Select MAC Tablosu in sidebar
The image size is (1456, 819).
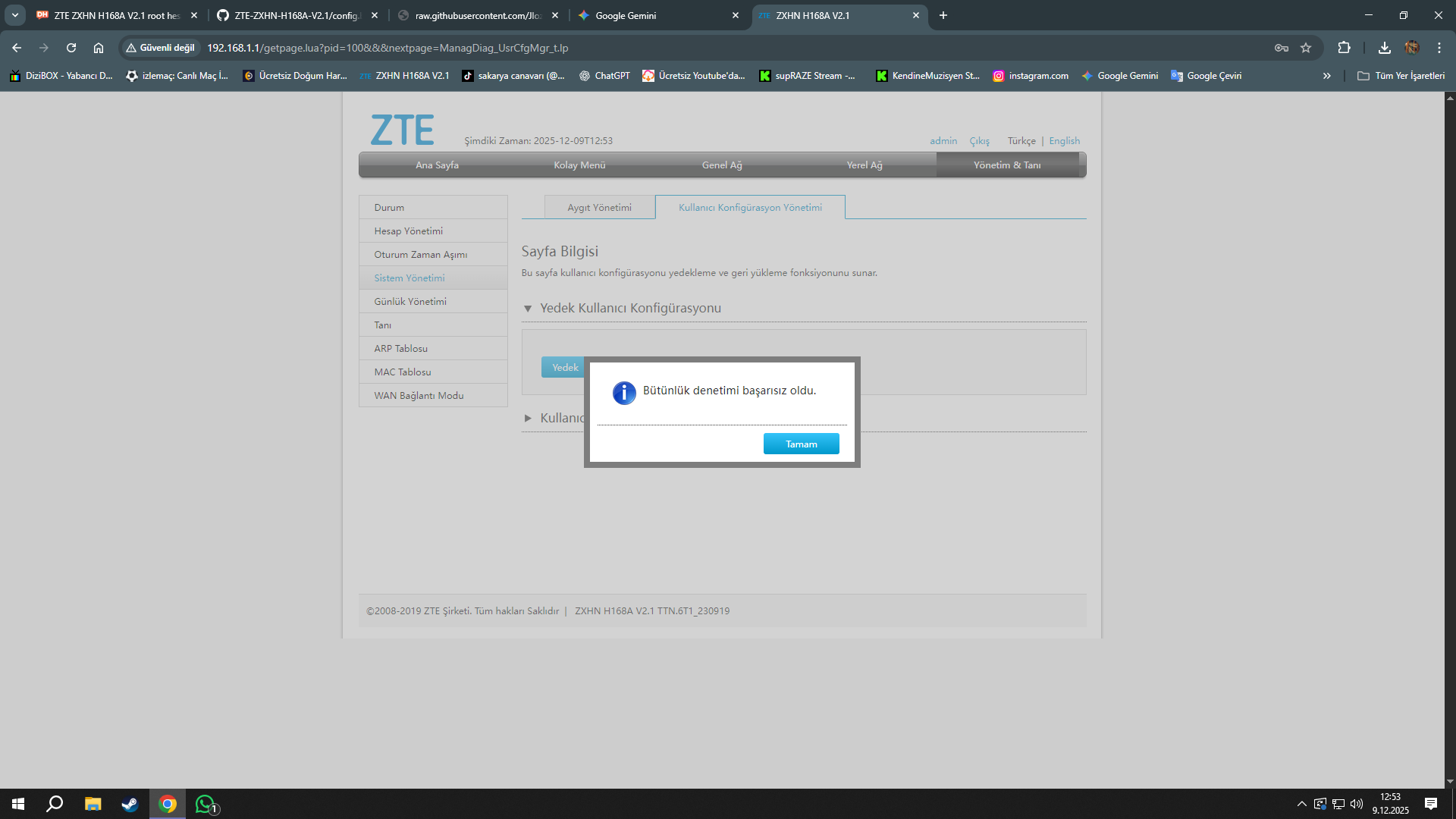[402, 372]
